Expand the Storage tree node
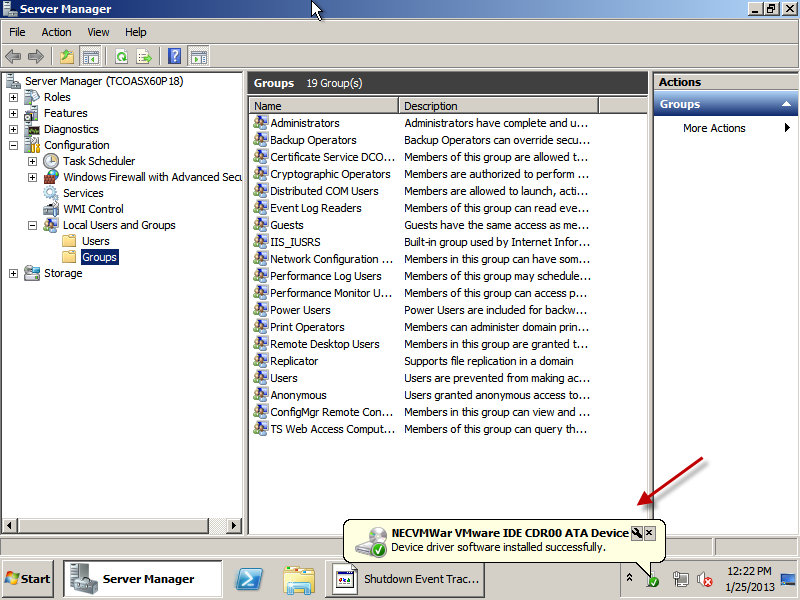Image resolution: width=800 pixels, height=600 pixels. [x=13, y=273]
